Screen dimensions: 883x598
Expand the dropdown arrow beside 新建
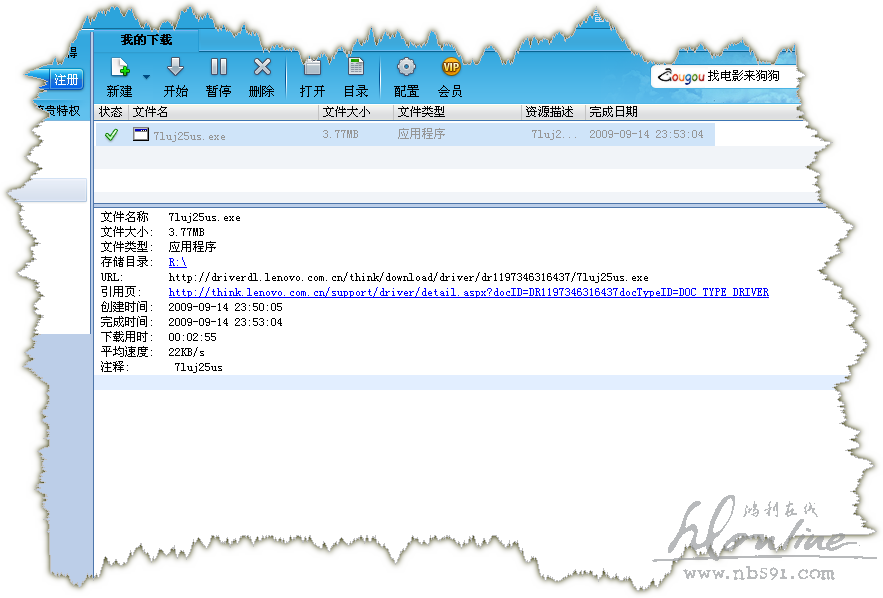point(146,76)
